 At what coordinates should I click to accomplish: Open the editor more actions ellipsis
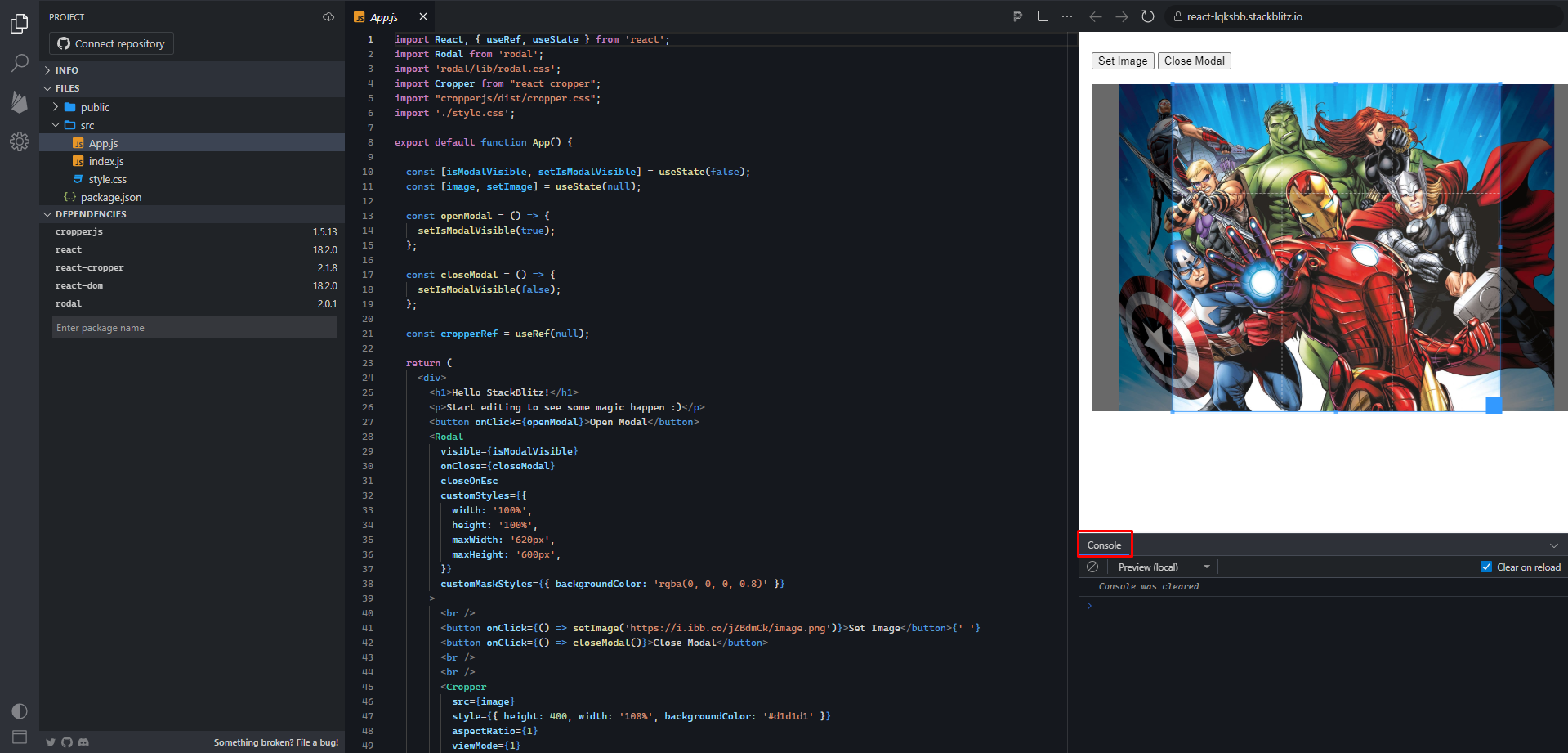point(1067,16)
